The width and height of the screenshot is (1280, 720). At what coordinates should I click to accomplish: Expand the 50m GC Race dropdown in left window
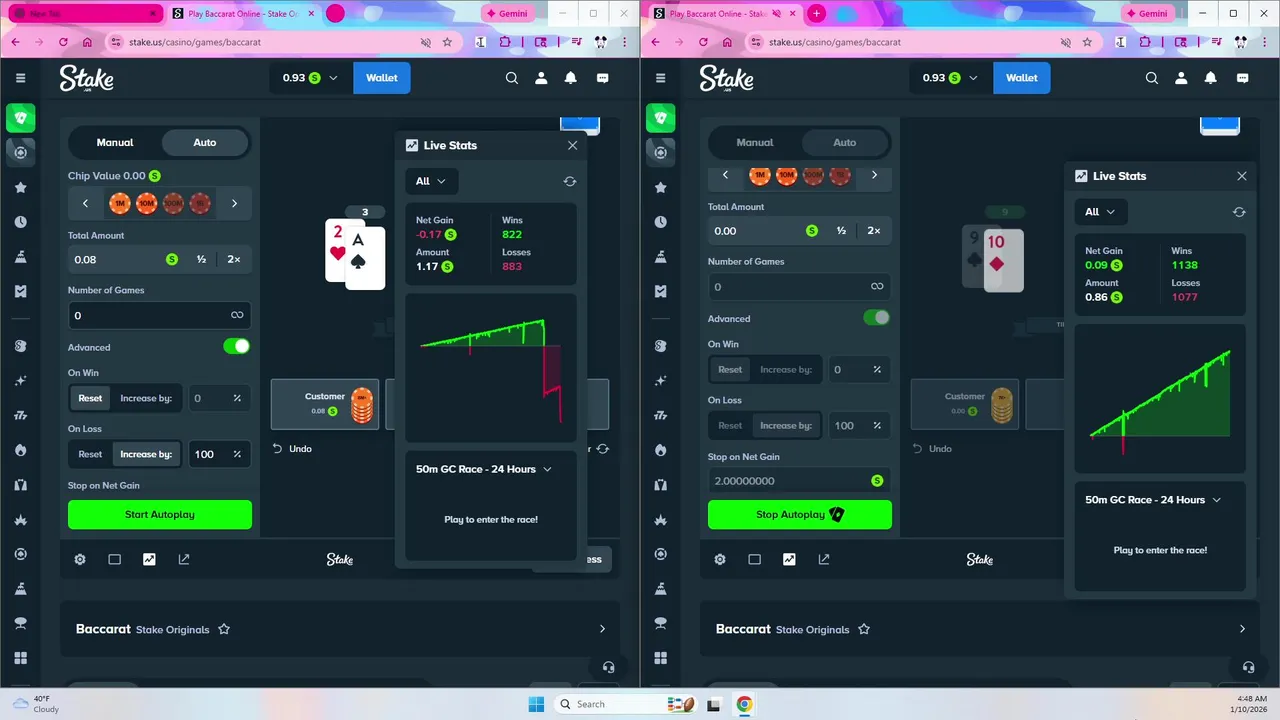[x=484, y=469]
